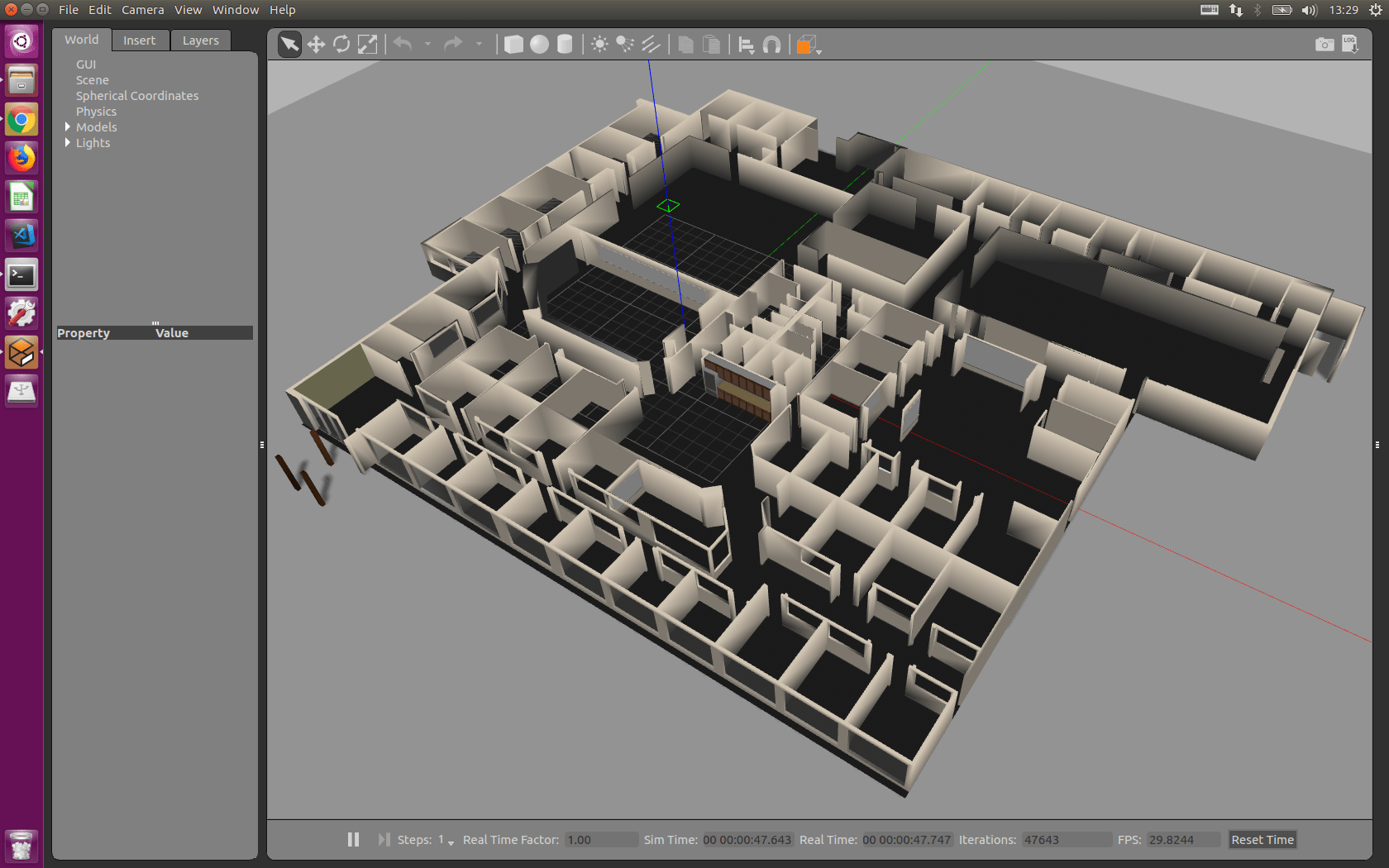
Task: Switch to the Insert tab
Action: 140,41
